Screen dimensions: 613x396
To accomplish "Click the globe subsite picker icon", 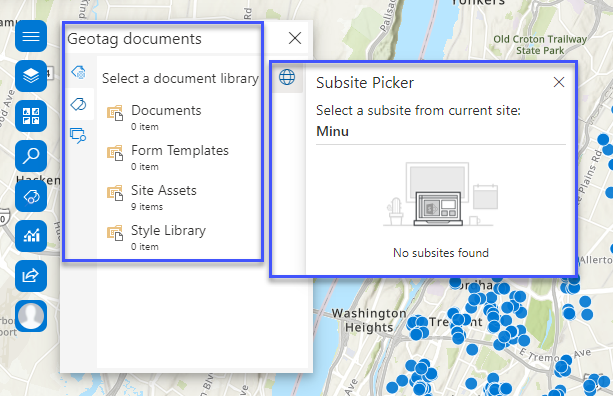I will pos(287,77).
